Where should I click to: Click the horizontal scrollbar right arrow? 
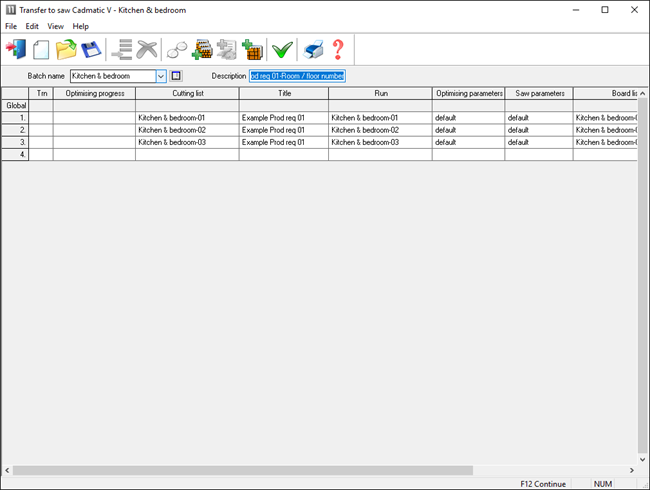(x=630, y=470)
